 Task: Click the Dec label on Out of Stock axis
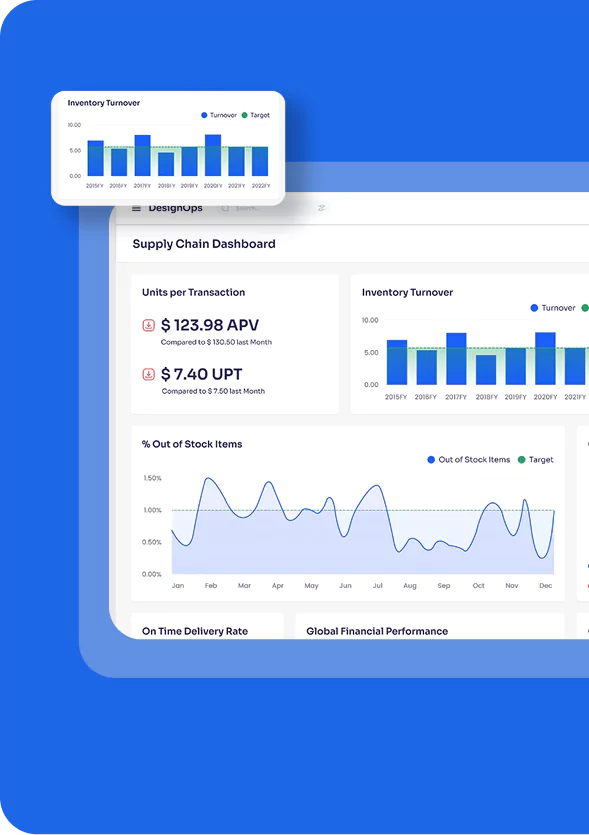545,585
